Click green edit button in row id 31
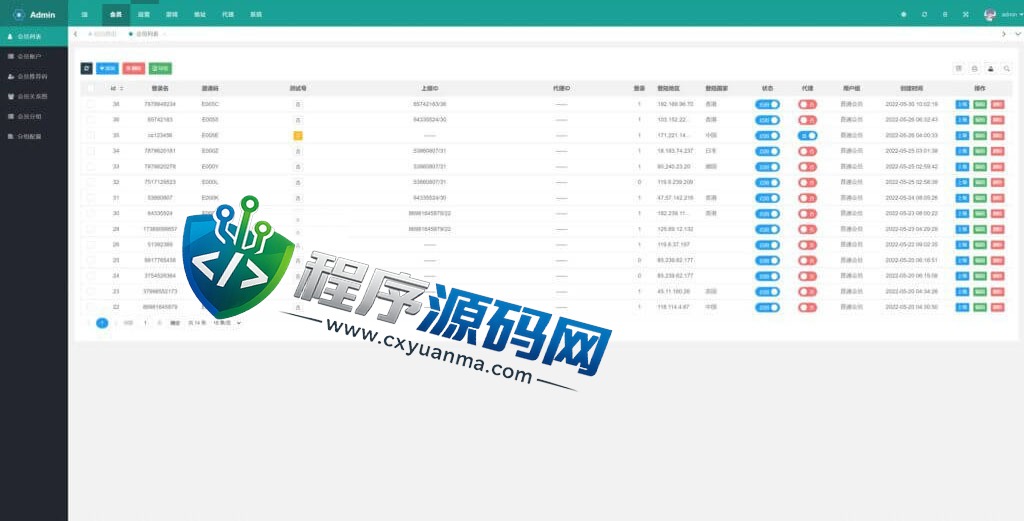This screenshot has height=521, width=1024. click(980, 198)
